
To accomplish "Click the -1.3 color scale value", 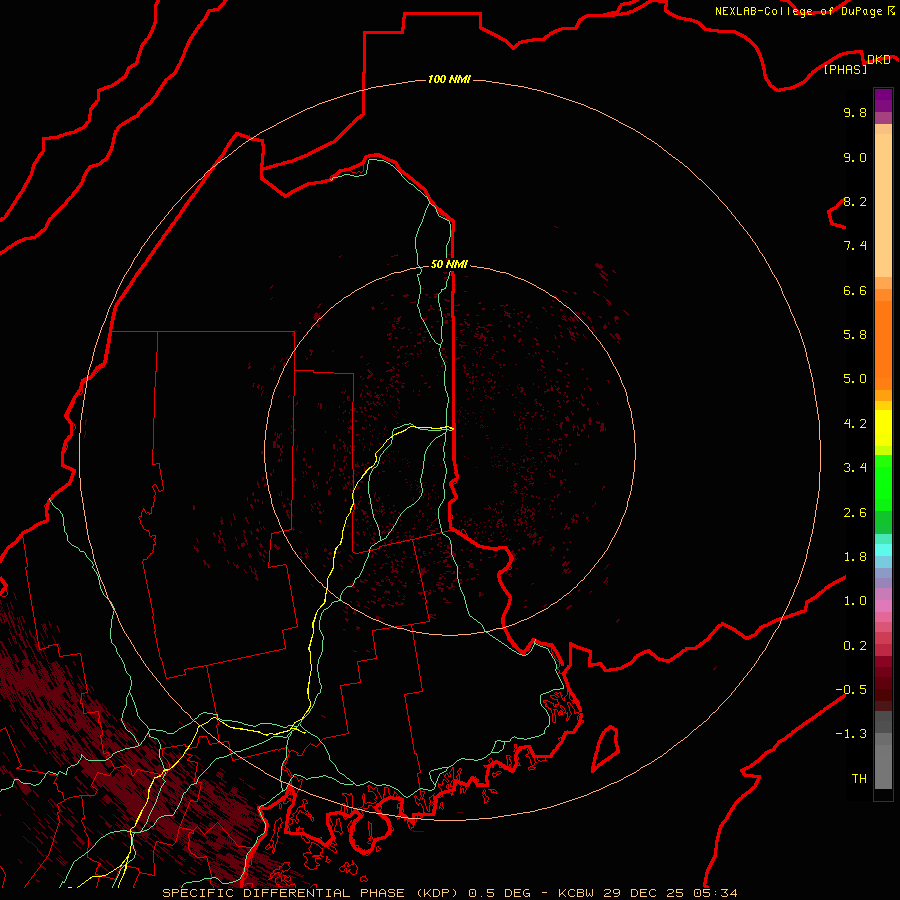I will tap(851, 734).
